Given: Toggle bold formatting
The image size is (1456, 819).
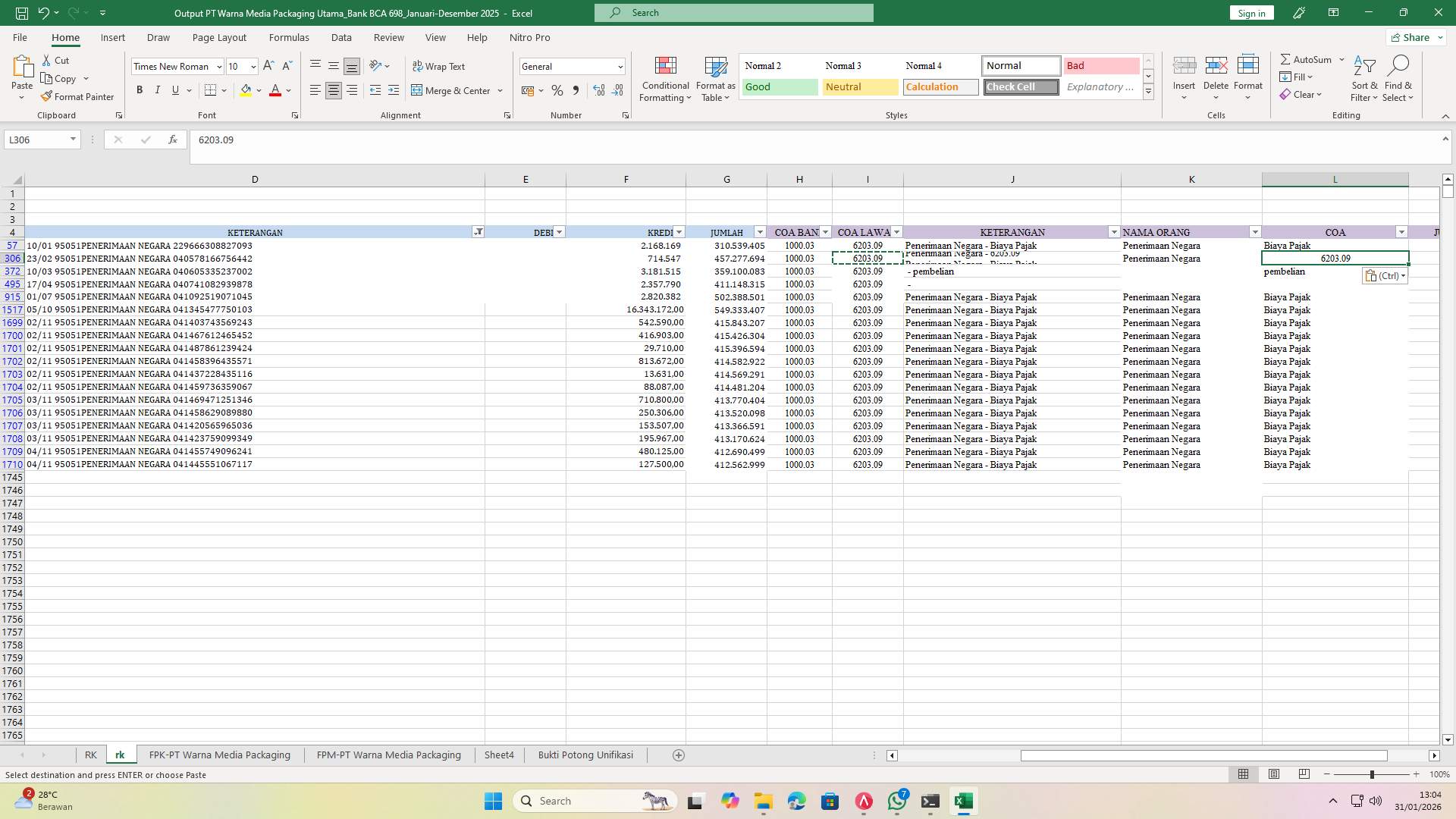Looking at the screenshot, I should click(x=140, y=89).
